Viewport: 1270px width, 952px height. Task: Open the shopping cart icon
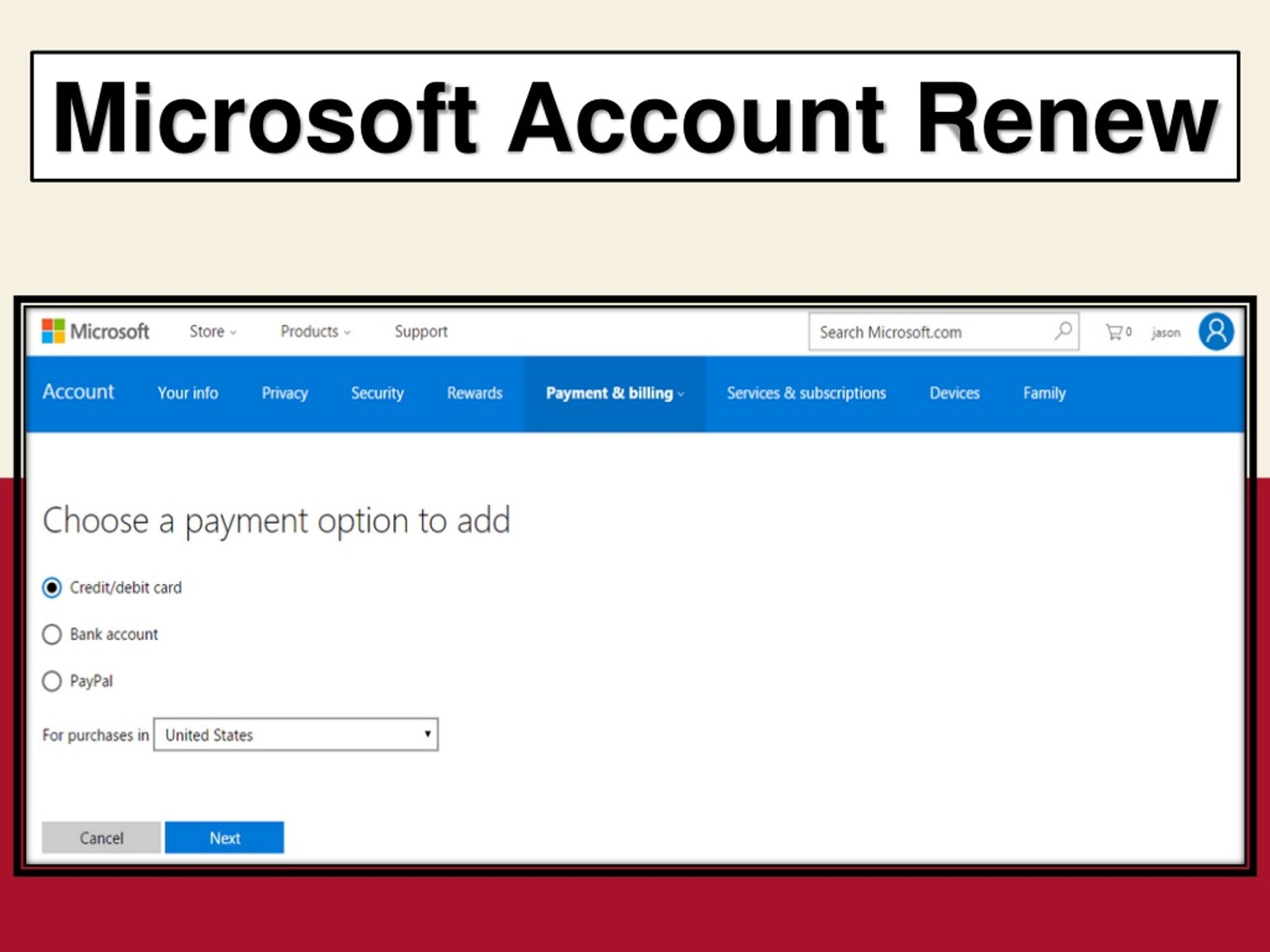click(x=1118, y=332)
